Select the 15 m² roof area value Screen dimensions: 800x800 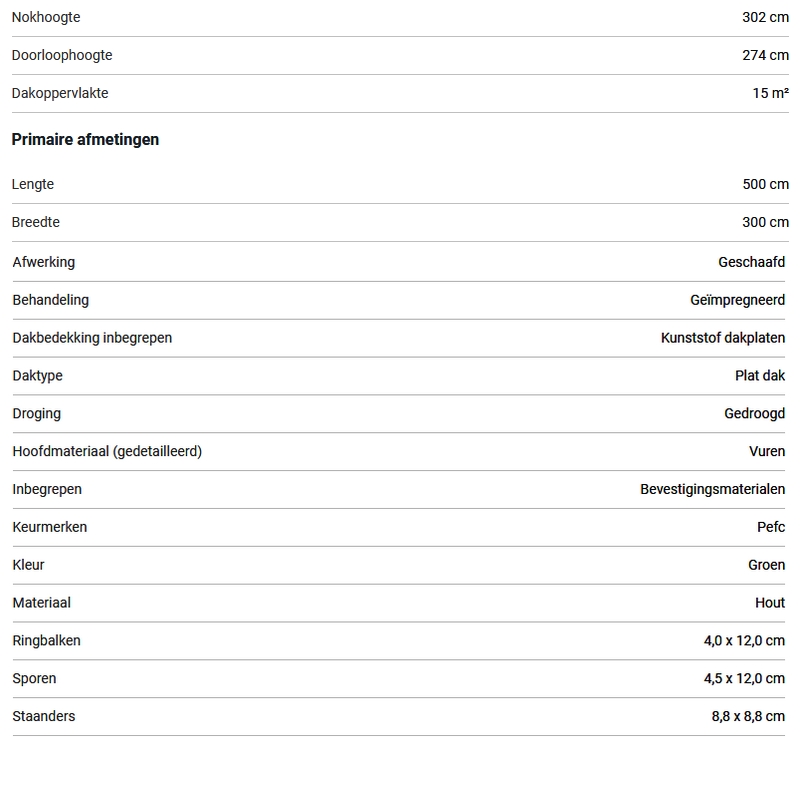pyautogui.click(x=770, y=94)
